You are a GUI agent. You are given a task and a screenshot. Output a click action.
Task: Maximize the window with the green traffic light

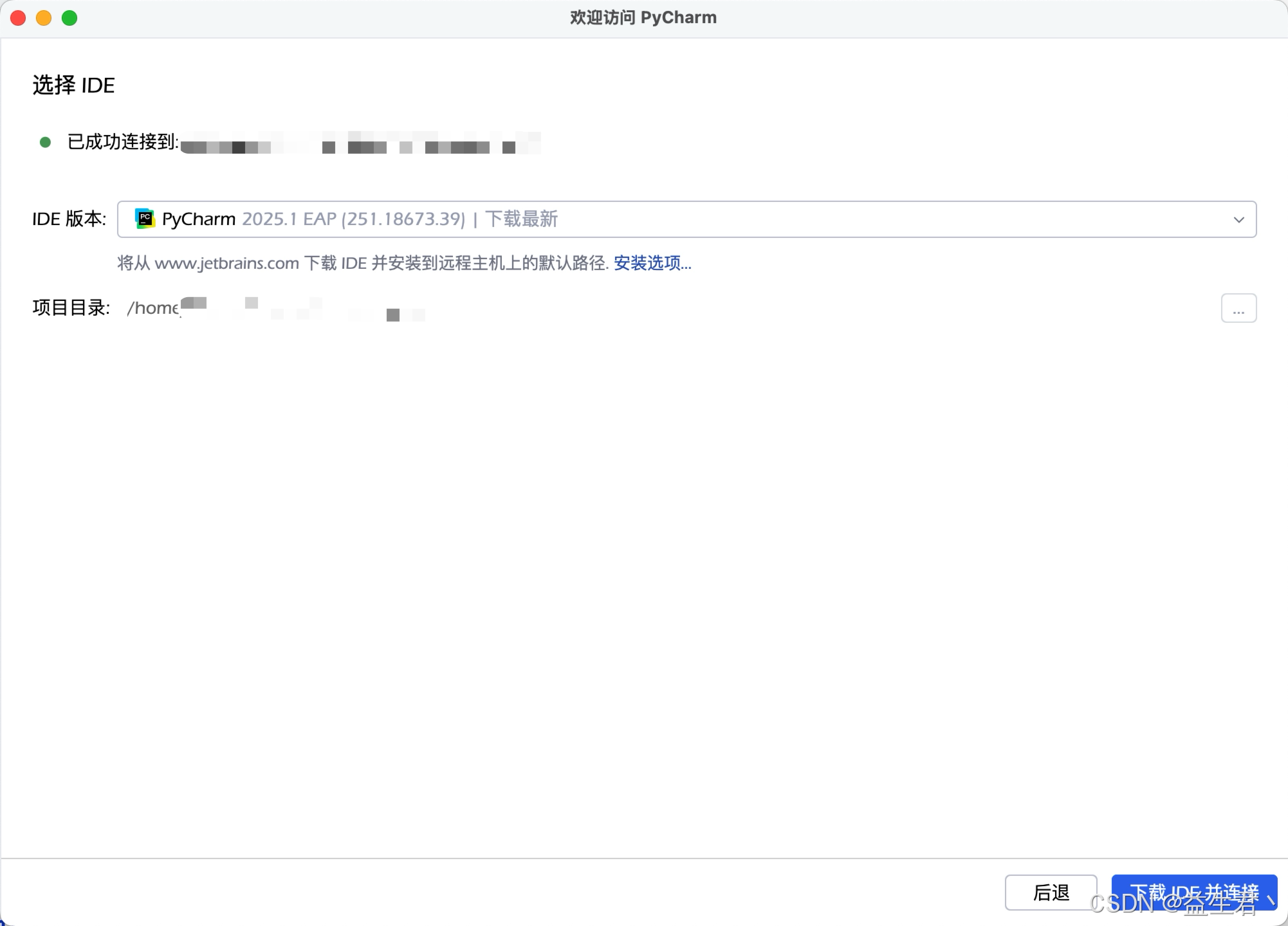[69, 17]
